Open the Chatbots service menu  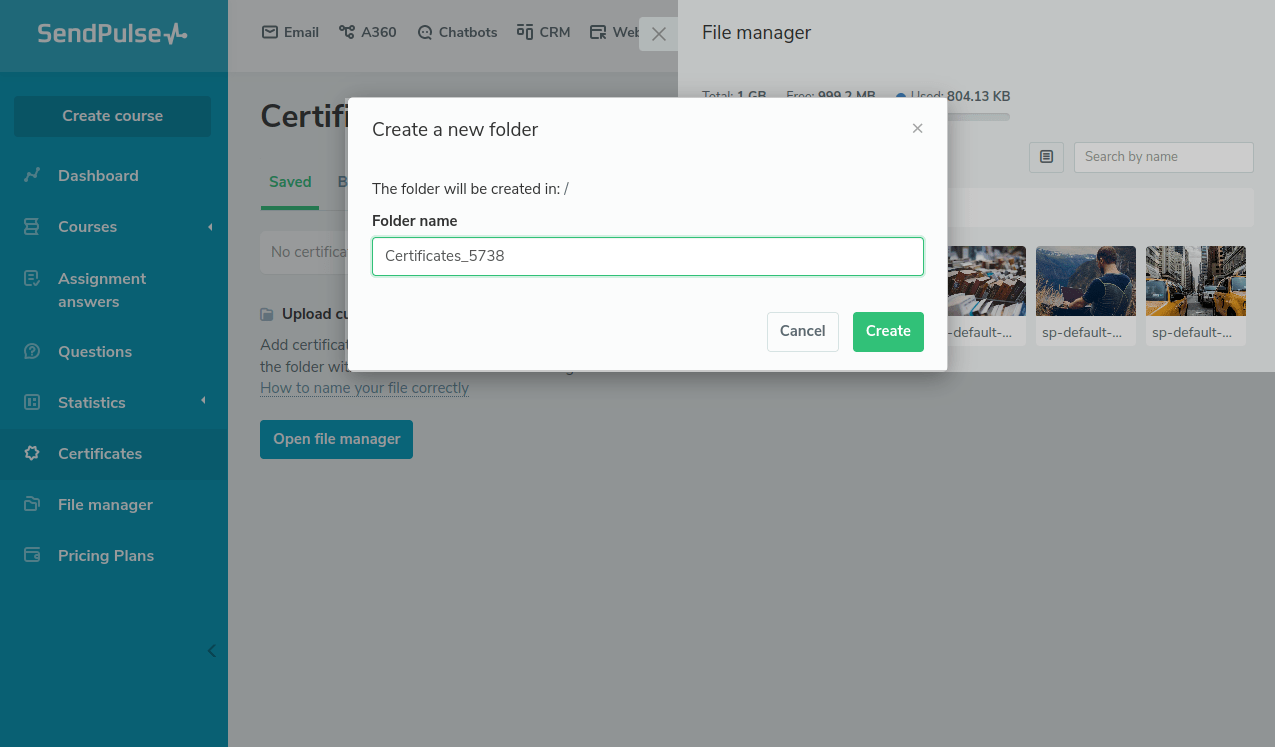(x=457, y=32)
